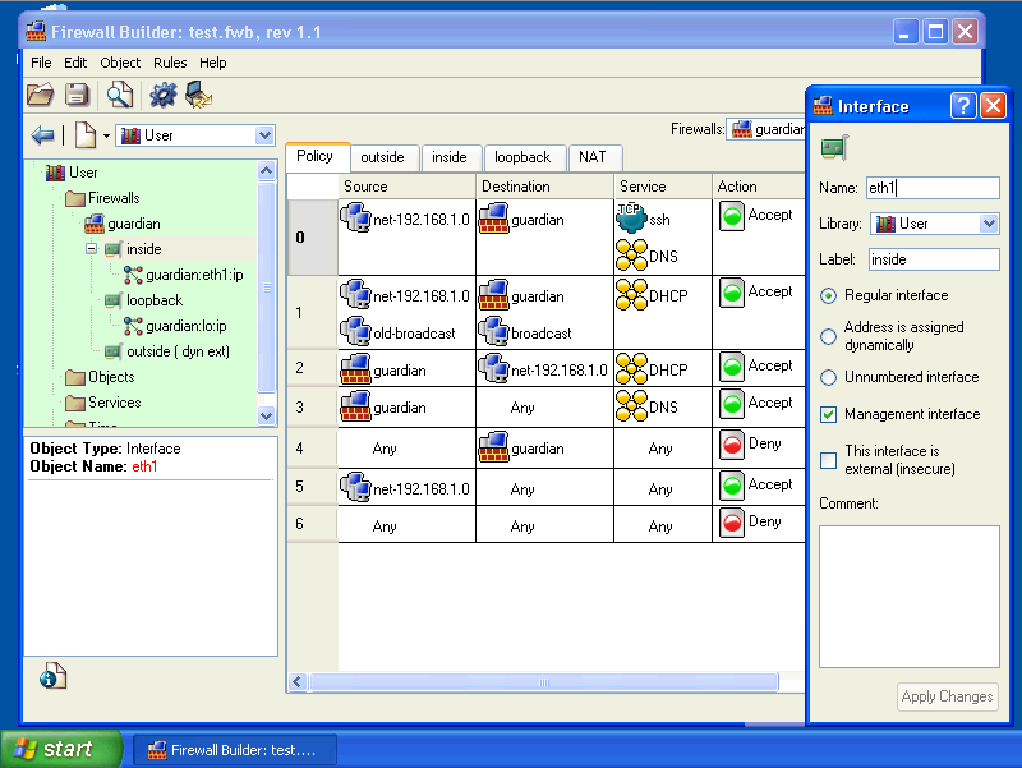The width and height of the screenshot is (1022, 768).
Task: Compile rules with the gear icon
Action: pos(162,95)
